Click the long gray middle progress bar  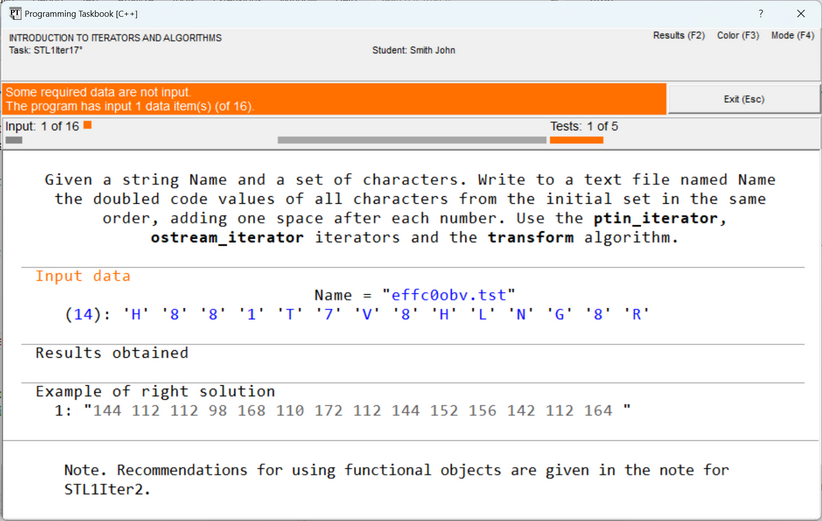point(412,140)
